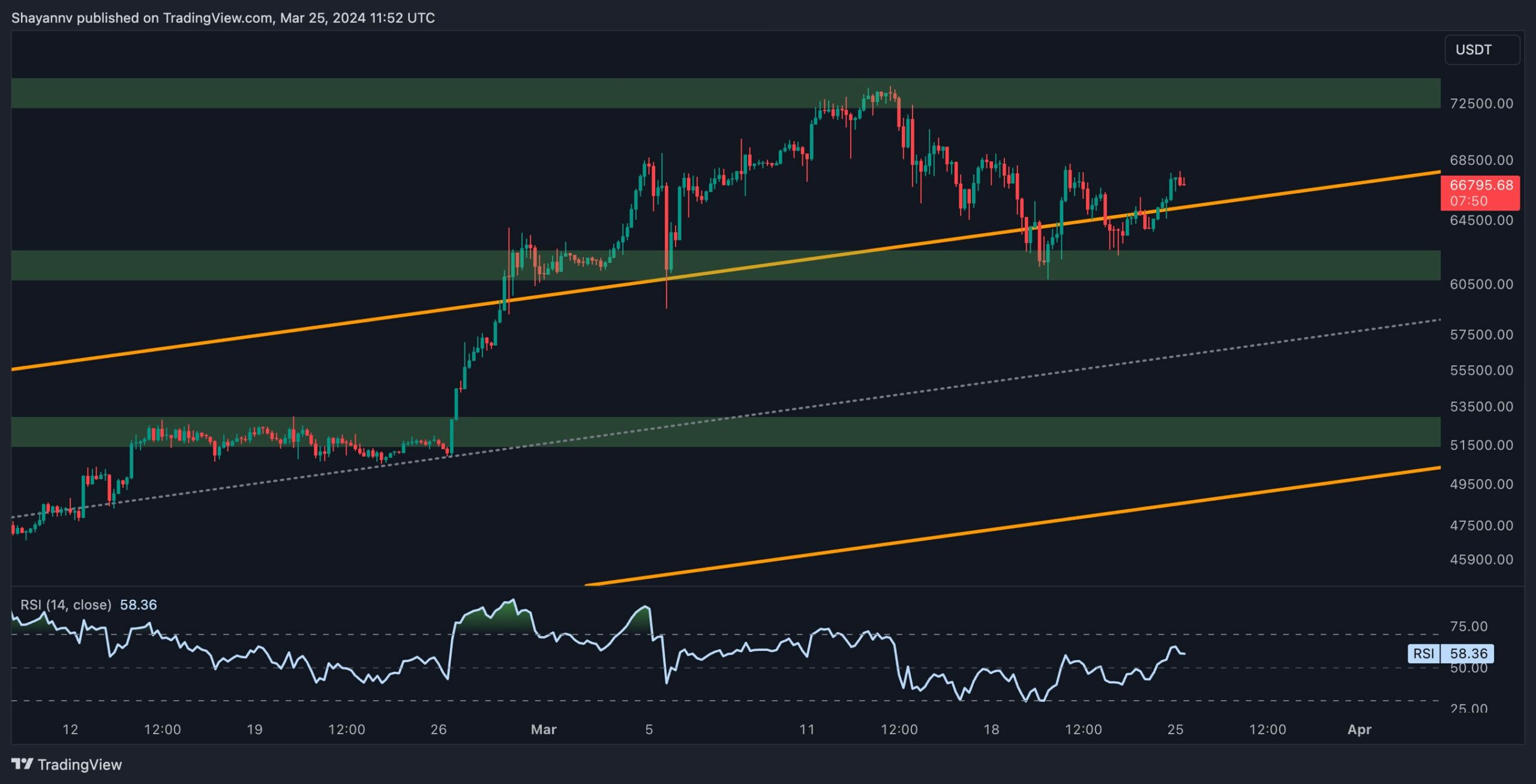This screenshot has height=784, width=1536.
Task: Click the 55500.00 price axis label
Action: point(1481,370)
